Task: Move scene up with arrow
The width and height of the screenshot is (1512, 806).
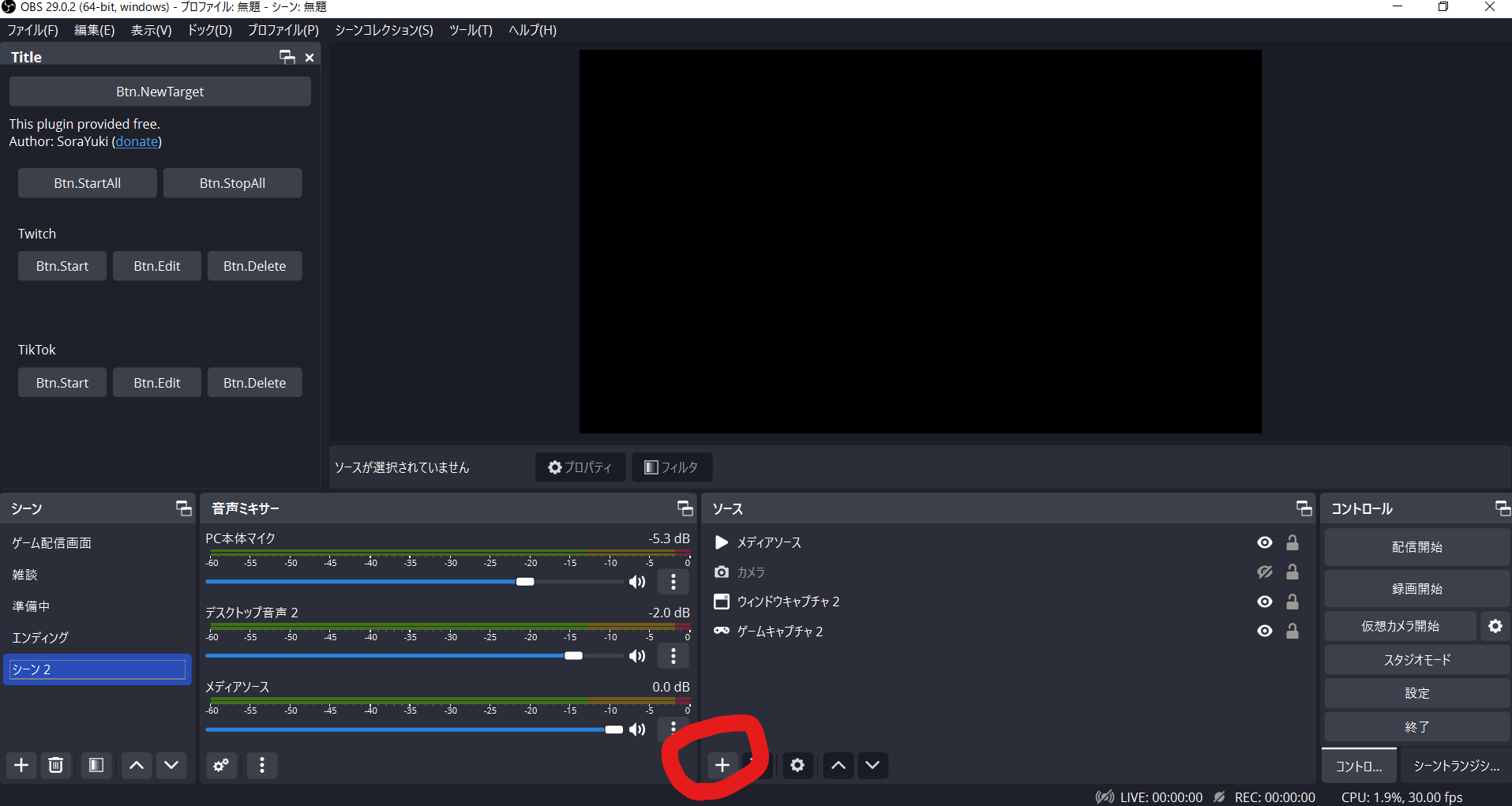Action: tap(137, 765)
